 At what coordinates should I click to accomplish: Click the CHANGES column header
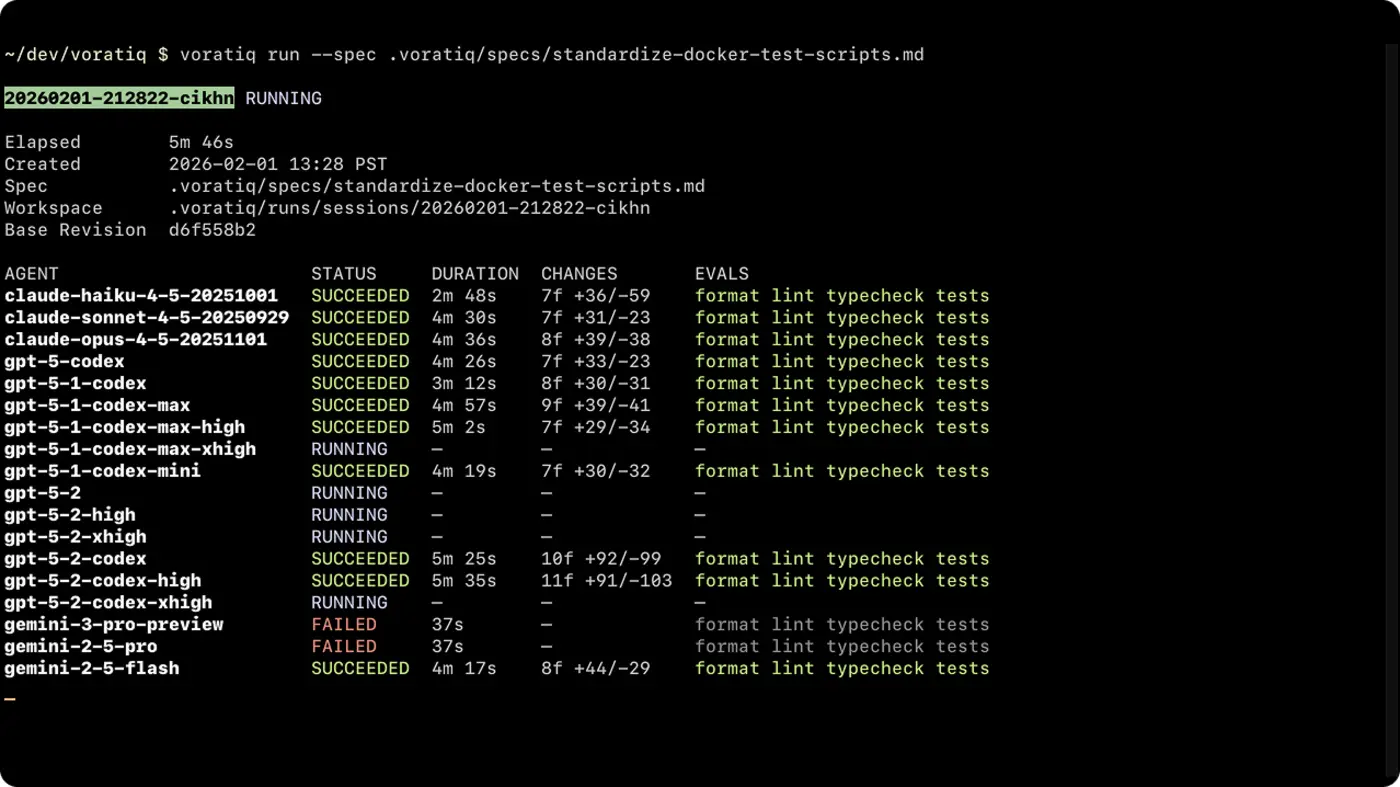tap(579, 274)
